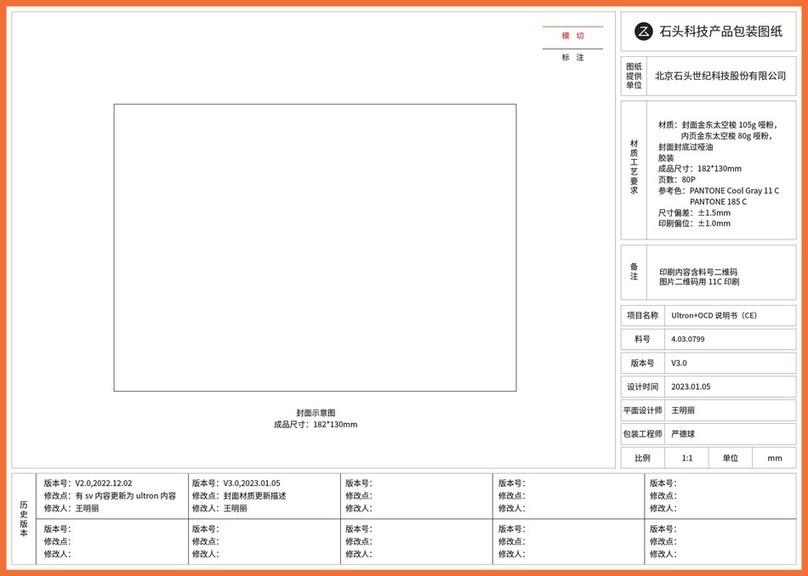Click the tolerance "尺寸偏差:±1.5mm"
Viewport: 808px width, 576px height.
[694, 213]
